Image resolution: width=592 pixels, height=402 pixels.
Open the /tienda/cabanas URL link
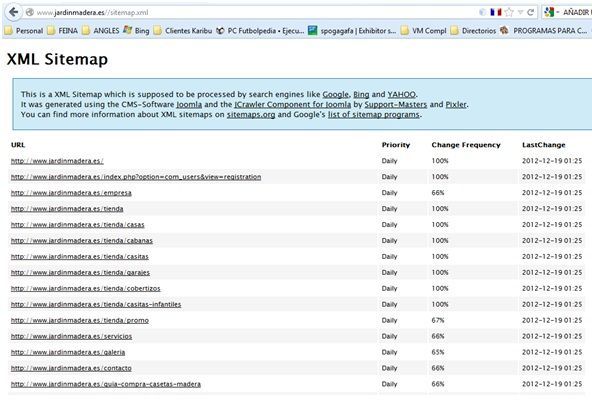[x=82, y=240]
